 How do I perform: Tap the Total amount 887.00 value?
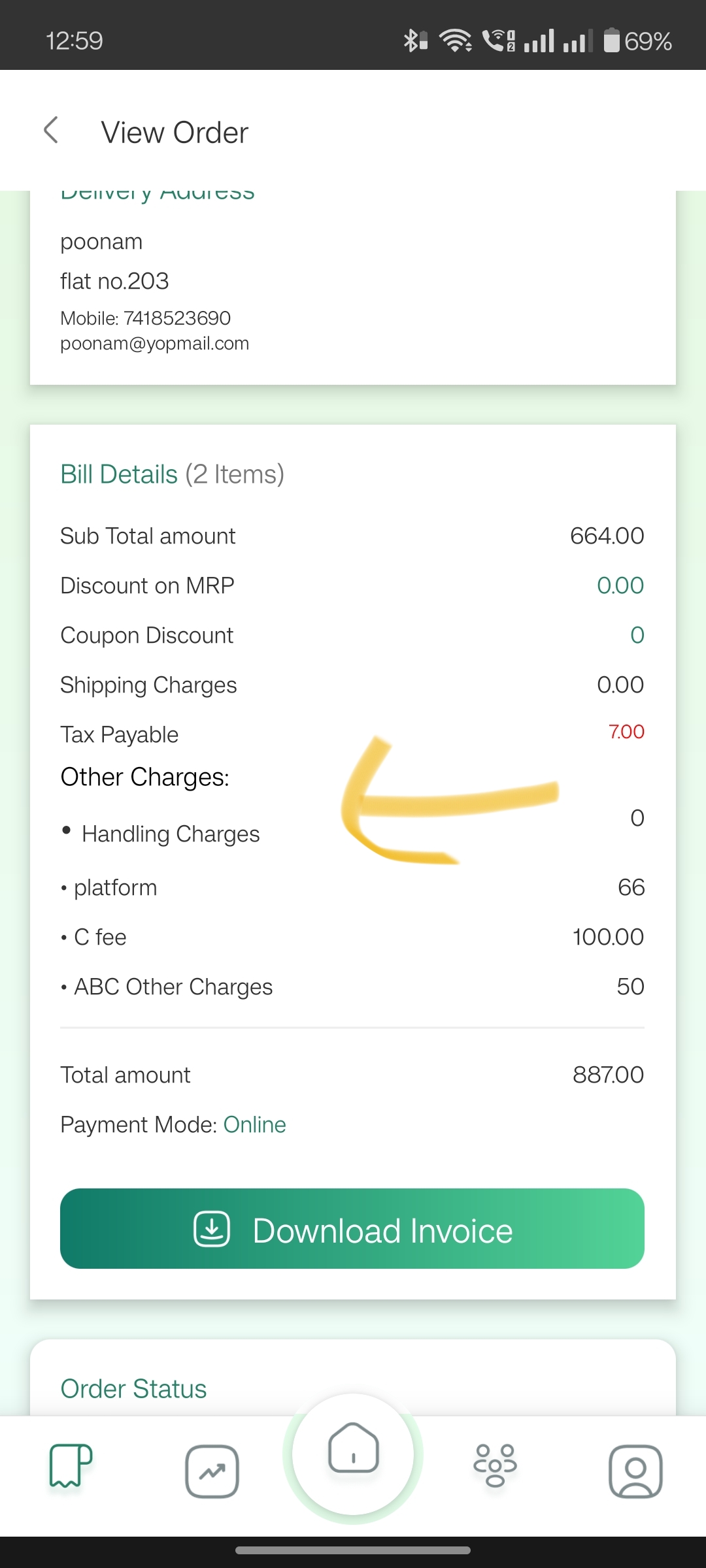pyautogui.click(x=608, y=1075)
